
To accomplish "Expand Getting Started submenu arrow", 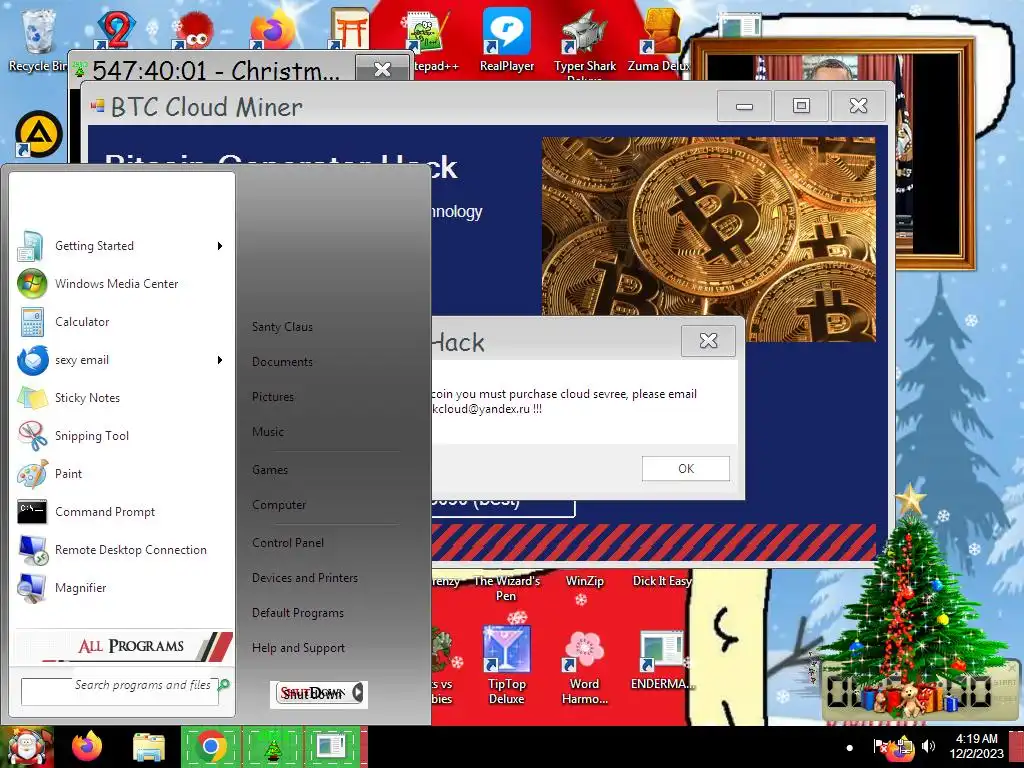I will click(x=220, y=246).
